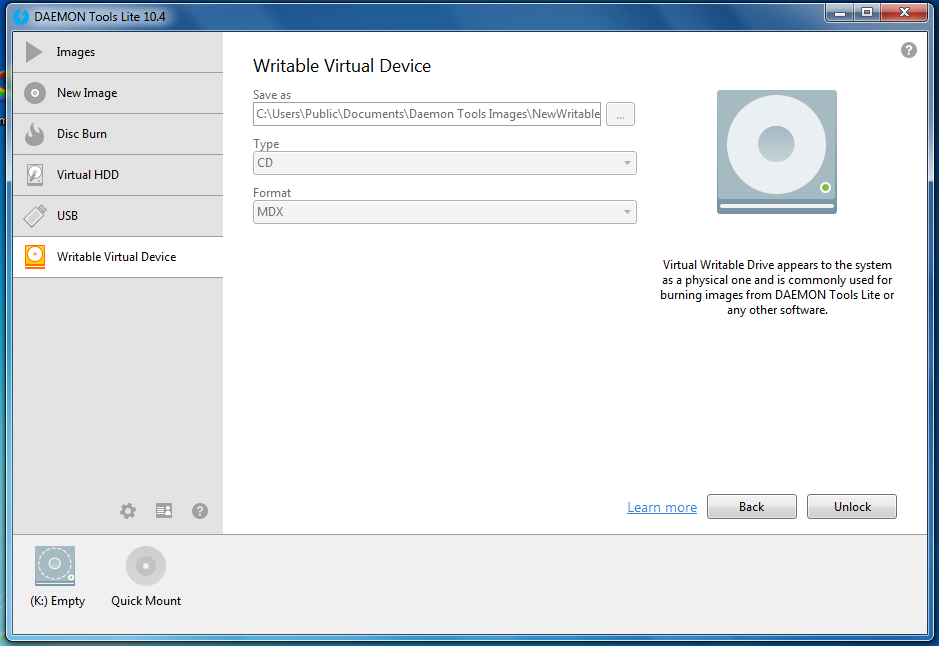Image resolution: width=939 pixels, height=646 pixels.
Task: Click the Back button
Action: tap(752, 507)
